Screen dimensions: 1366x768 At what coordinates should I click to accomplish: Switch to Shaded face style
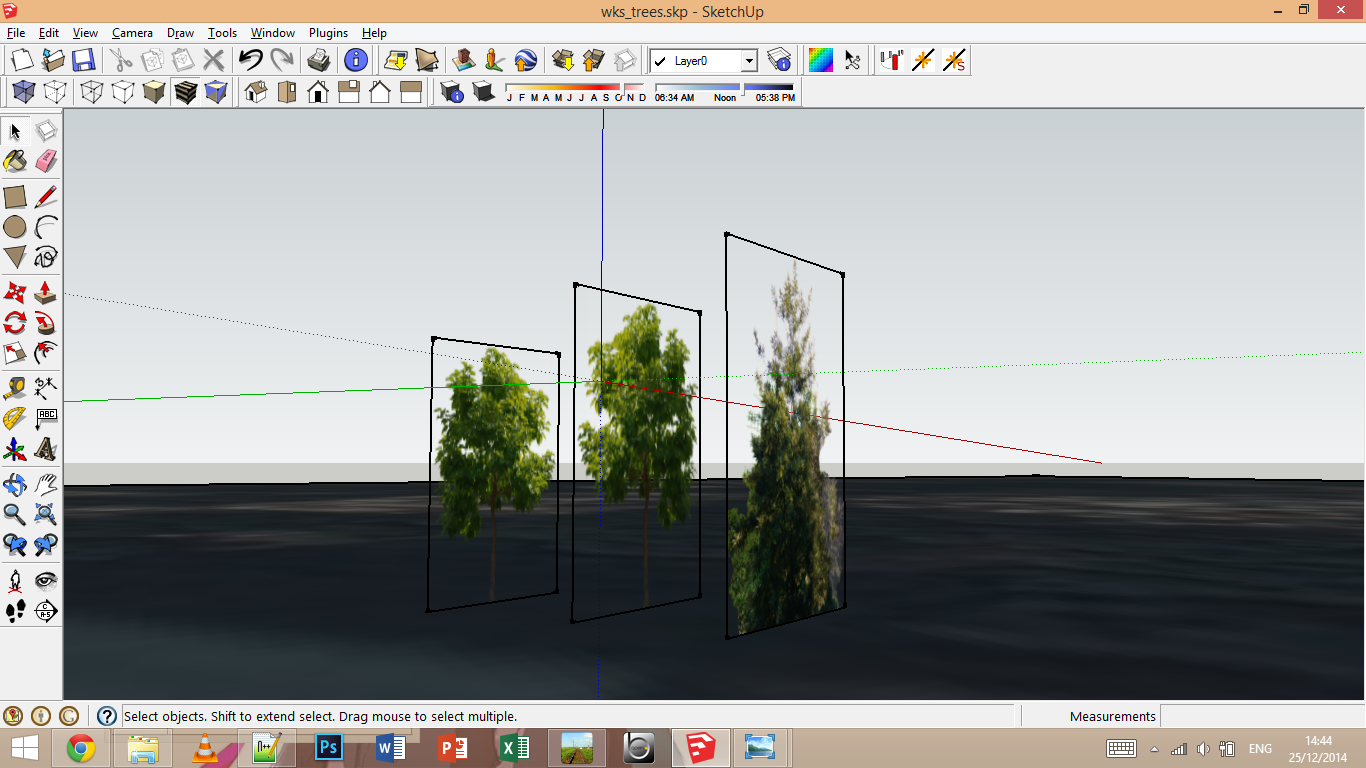(x=154, y=93)
